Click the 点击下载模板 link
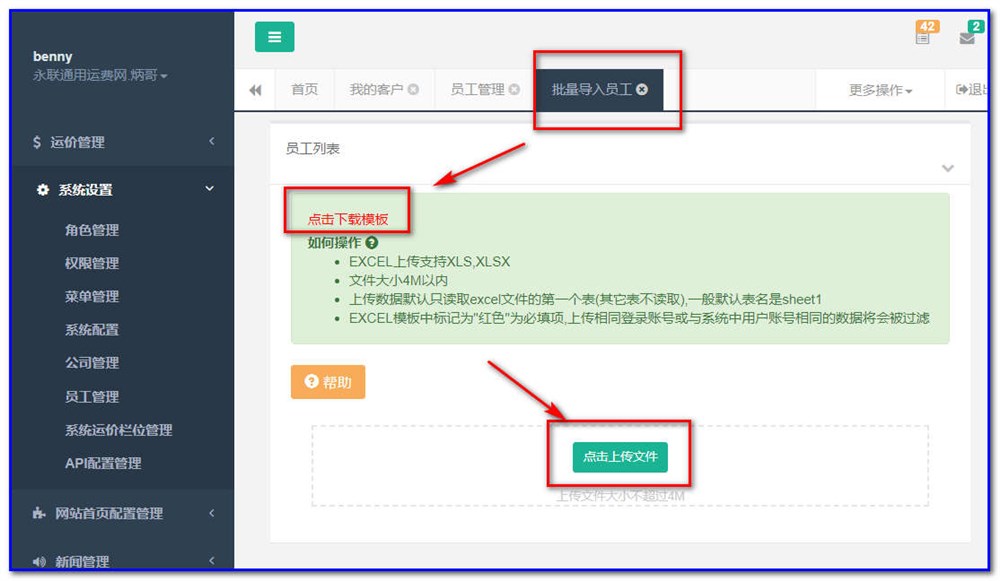Image resolution: width=1000 pixels, height=581 pixels. tap(348, 219)
